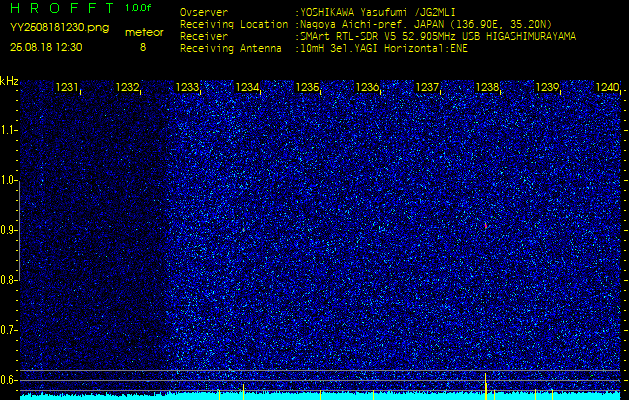The width and height of the screenshot is (629, 400).
Task: Click the version label 1.0.0f
Action: point(138,8)
